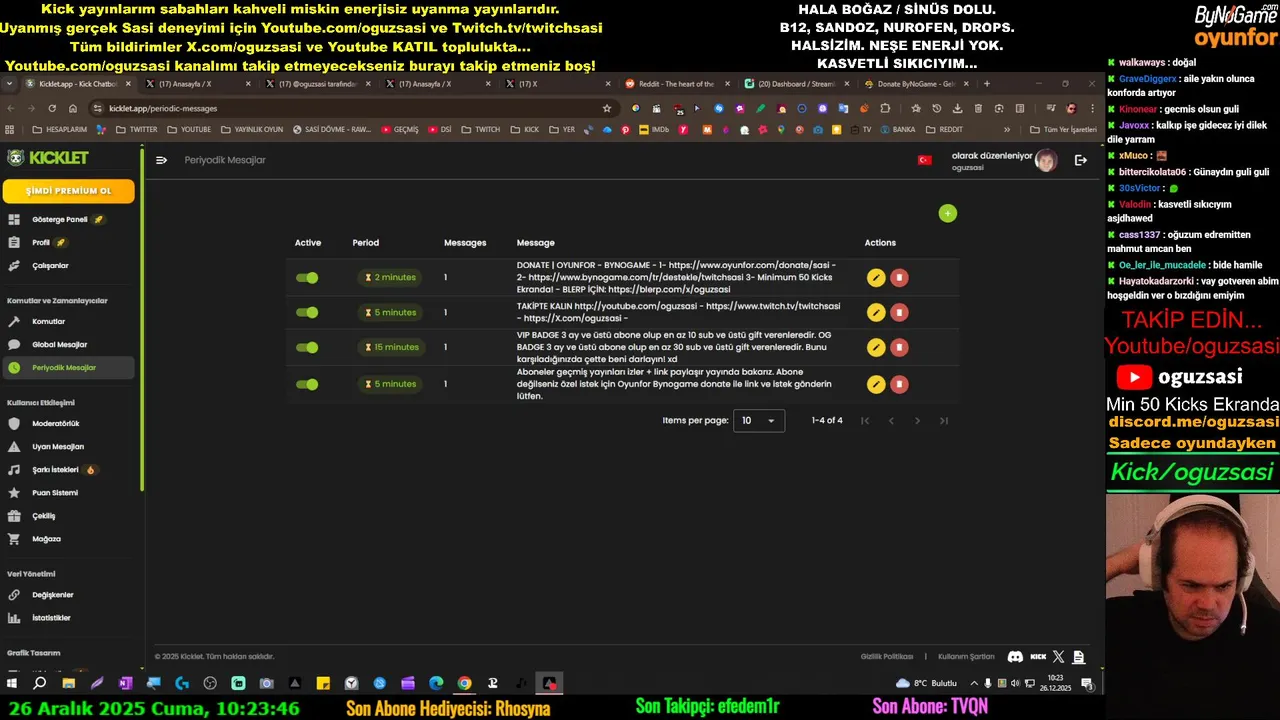Open the Discord link in footer
This screenshot has width=1280, height=720.
tap(1015, 657)
